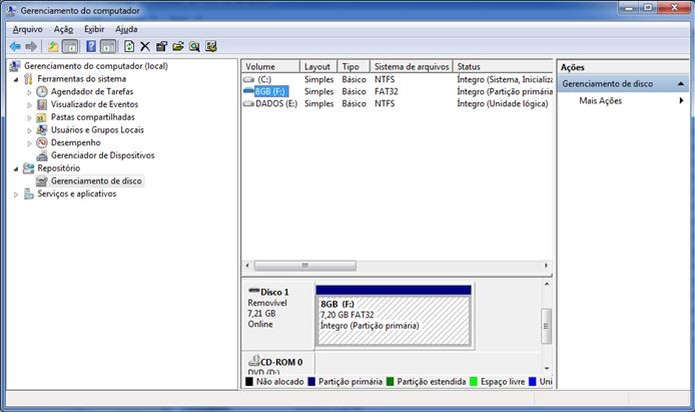Expand the Usuários e Grupos Locais node

29,131
